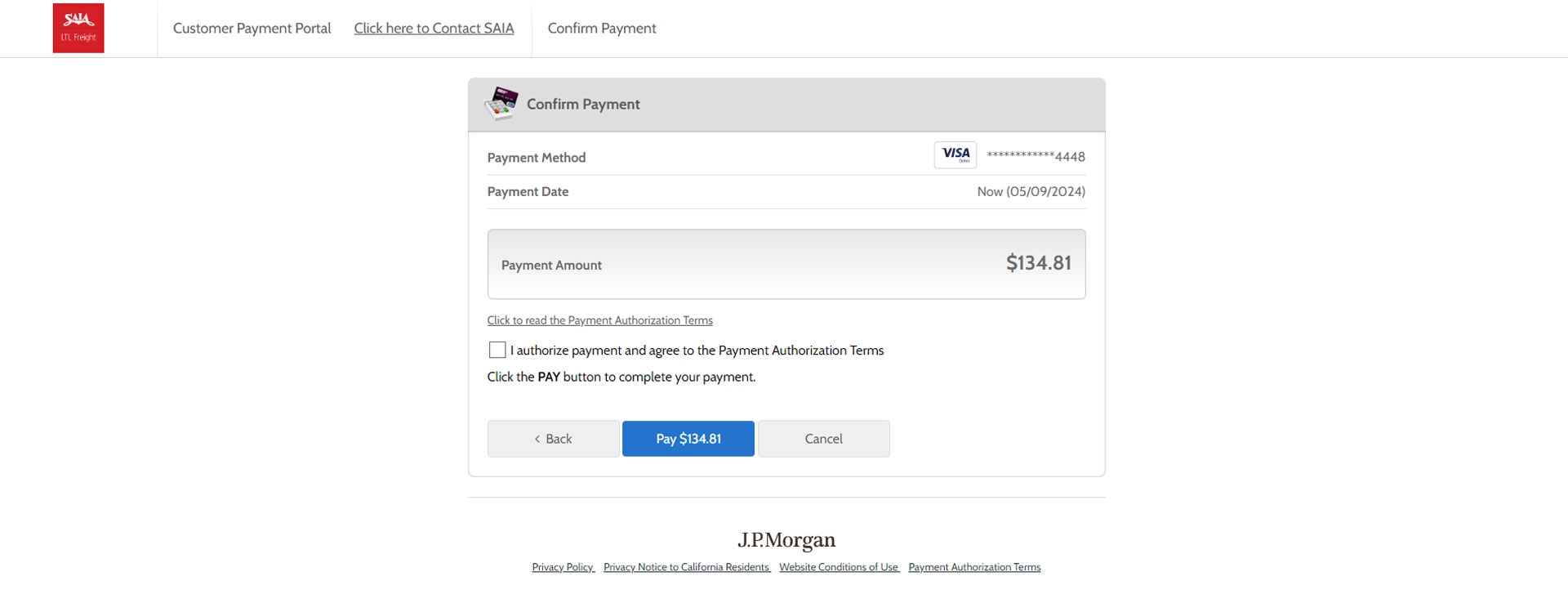Click the VISA card logo
Viewport: 1568px width, 612px height.
pyautogui.click(x=955, y=155)
